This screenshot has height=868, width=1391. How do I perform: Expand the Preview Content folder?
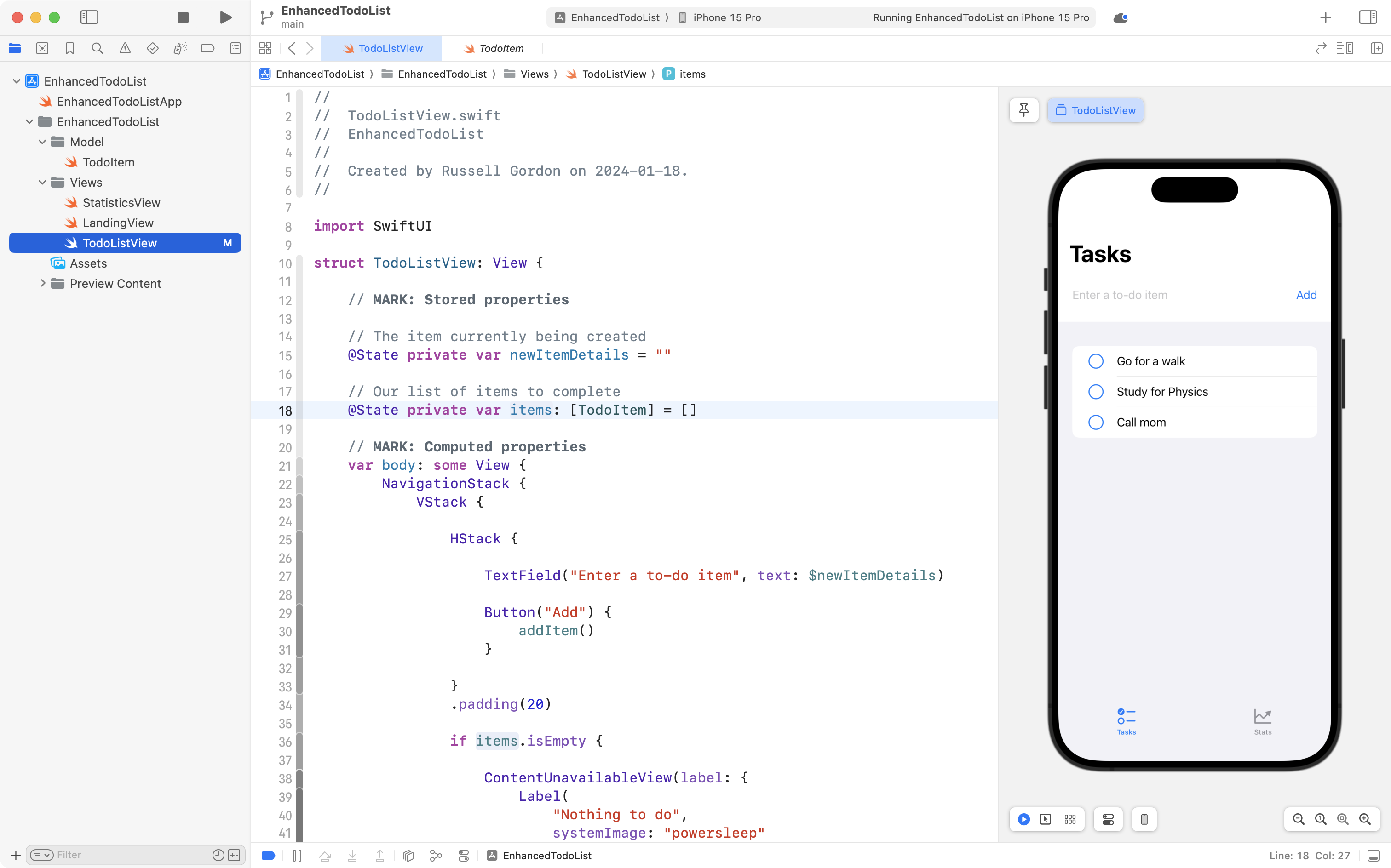point(42,283)
